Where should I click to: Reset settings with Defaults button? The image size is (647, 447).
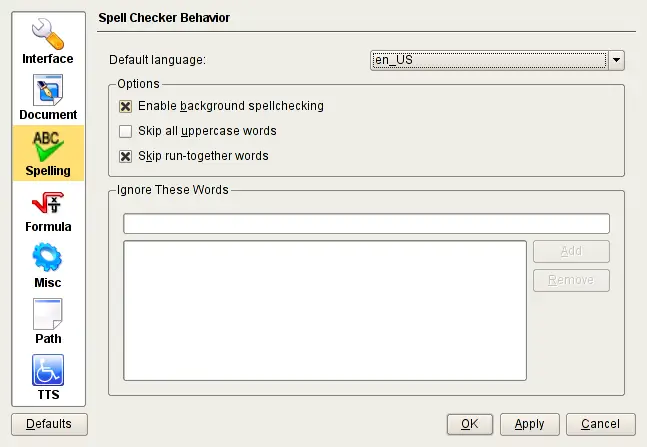[48, 424]
